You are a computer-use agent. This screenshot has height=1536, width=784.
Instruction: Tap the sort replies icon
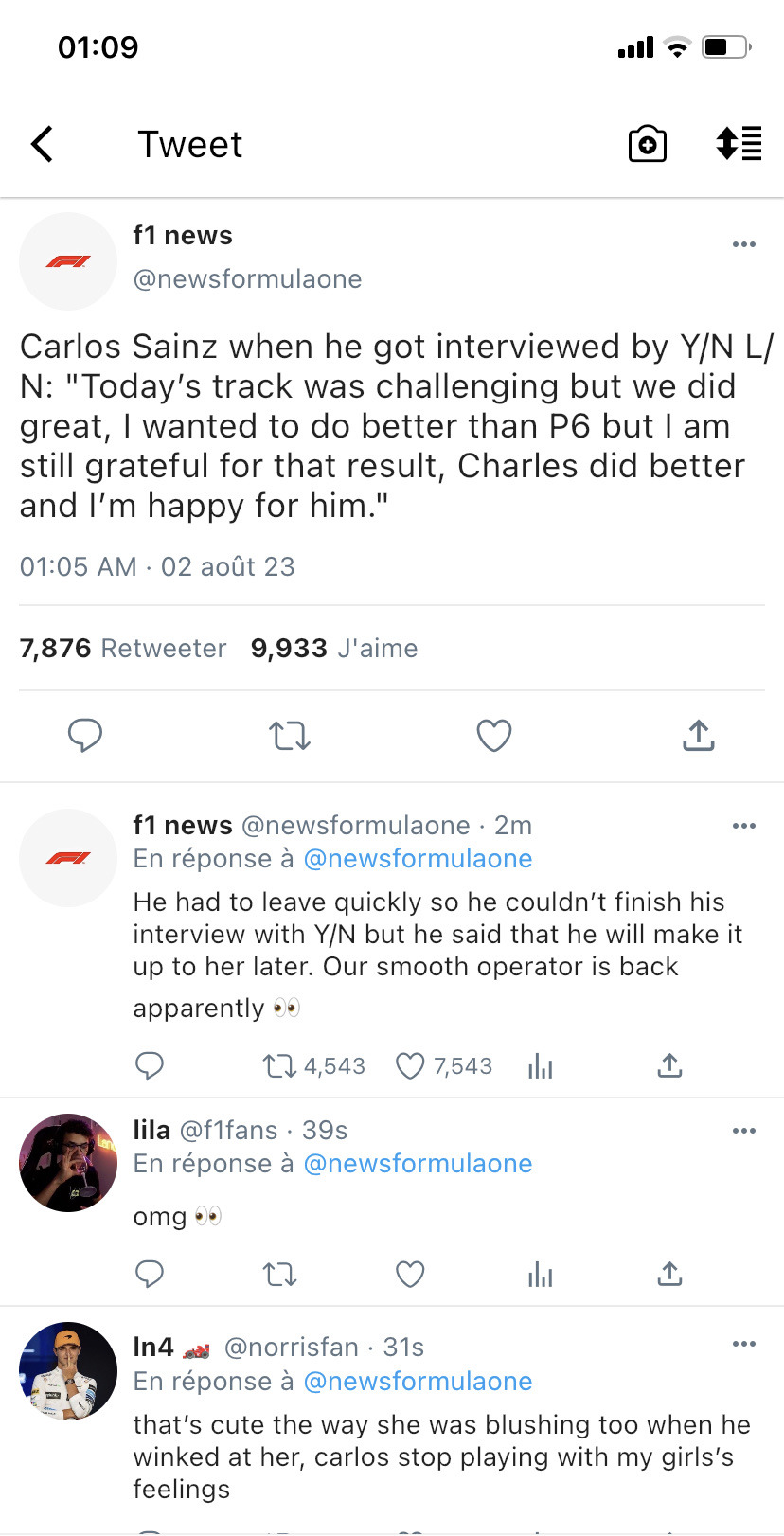tap(739, 144)
